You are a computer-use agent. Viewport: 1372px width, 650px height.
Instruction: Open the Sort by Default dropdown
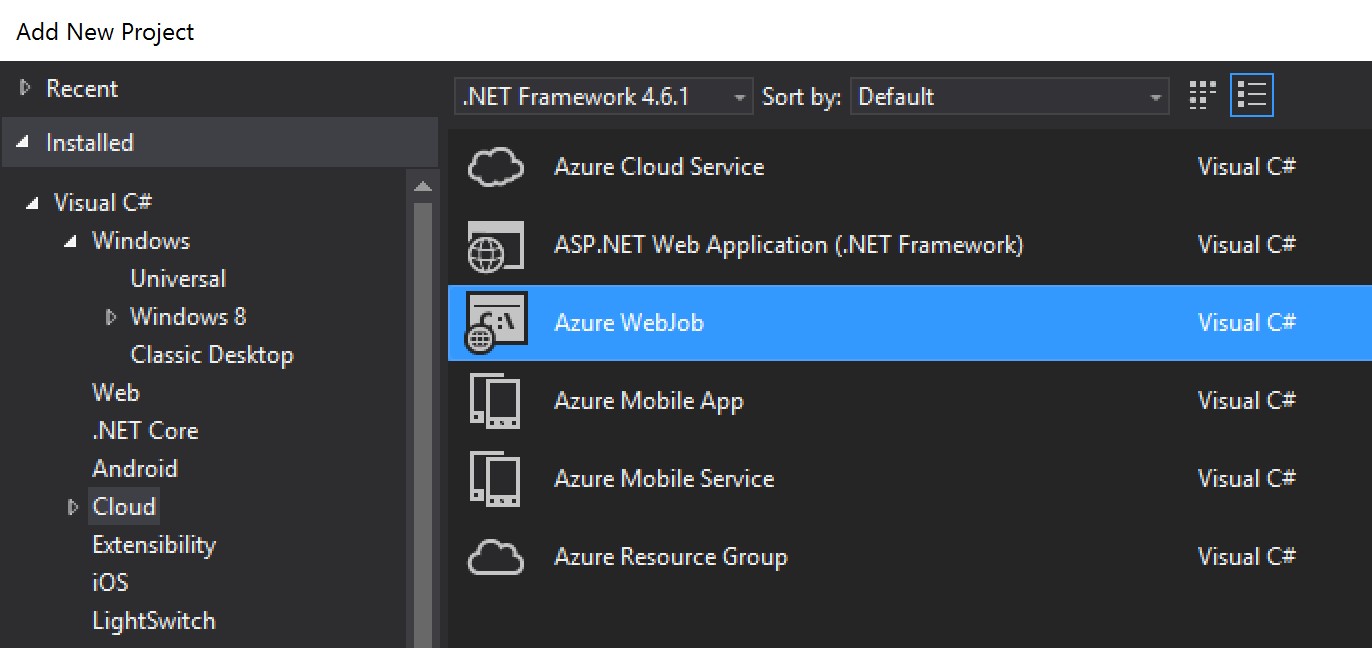1009,97
